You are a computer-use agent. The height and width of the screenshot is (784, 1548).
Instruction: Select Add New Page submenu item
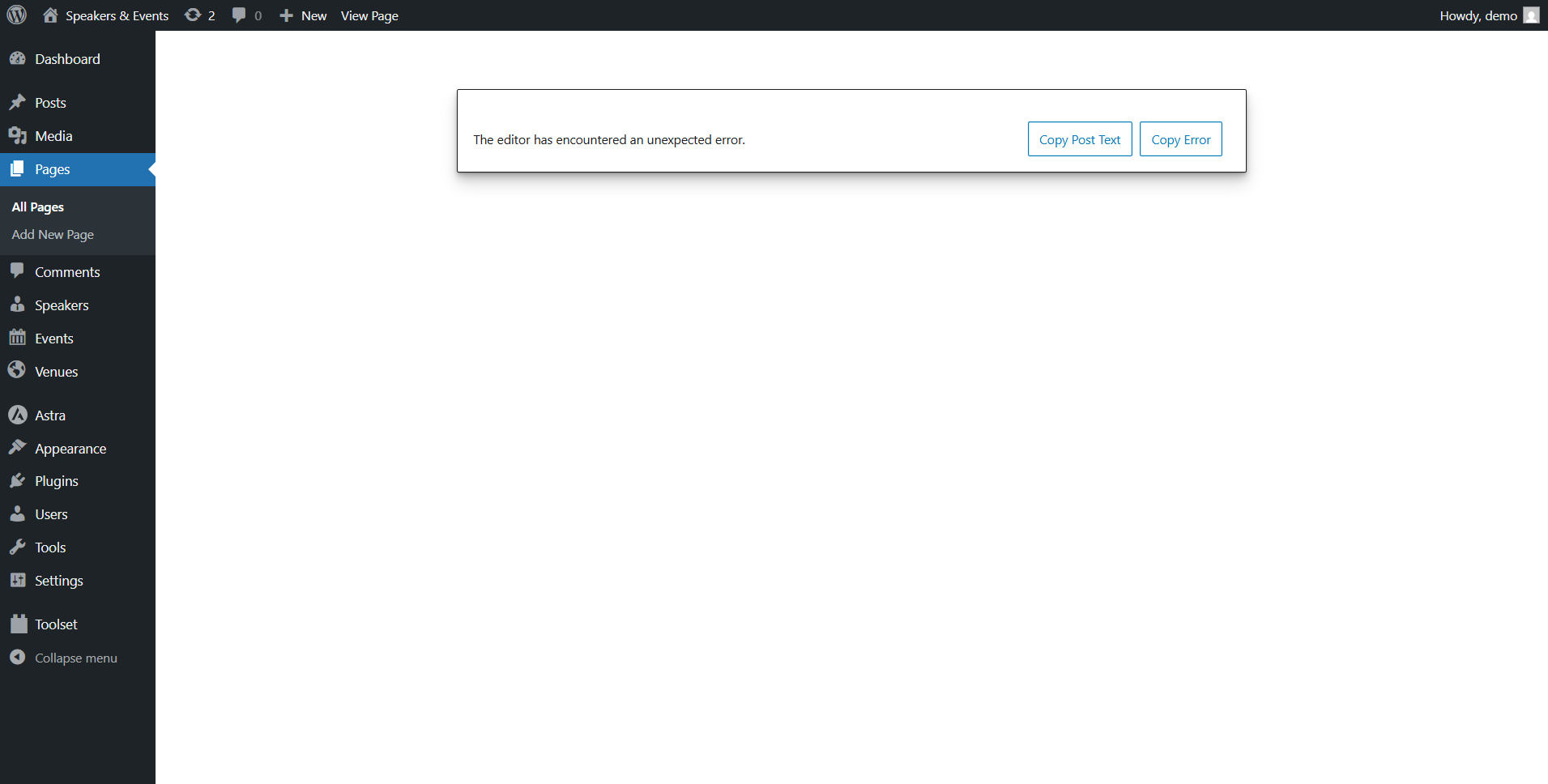pyautogui.click(x=53, y=235)
